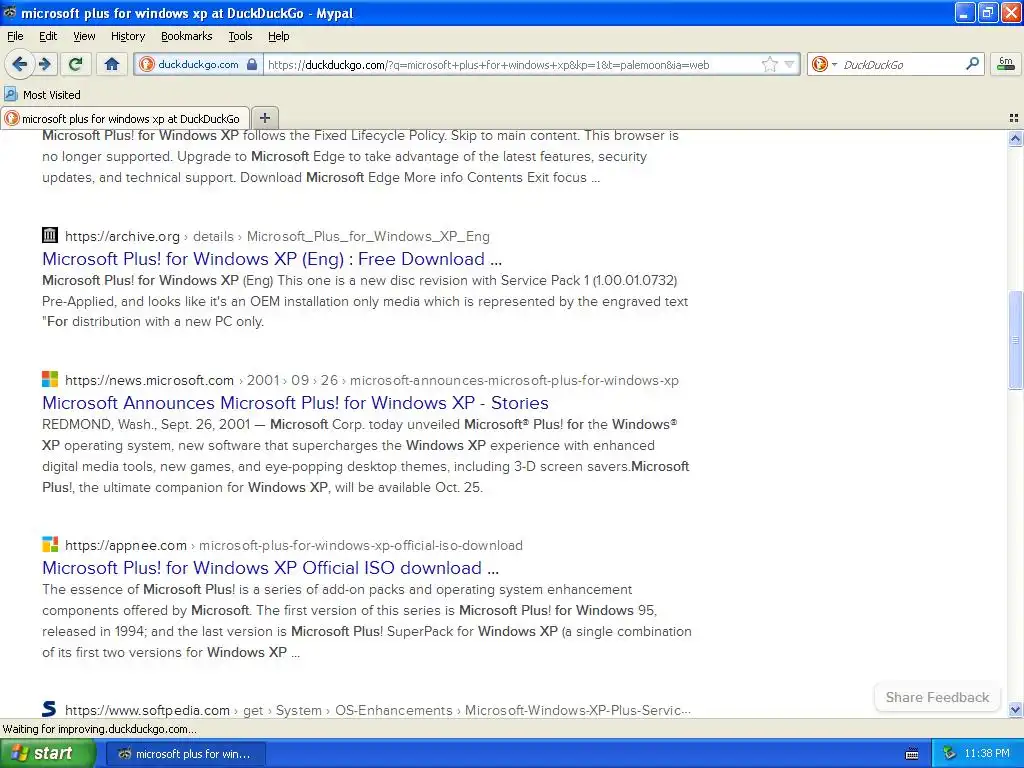Image resolution: width=1024 pixels, height=768 pixels.
Task: Click the 11:38 PM clock
Action: point(987,754)
